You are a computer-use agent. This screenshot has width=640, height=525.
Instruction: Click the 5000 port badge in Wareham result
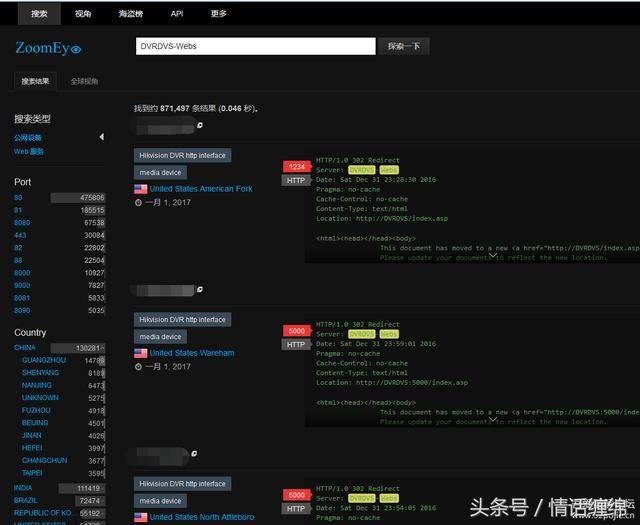(297, 331)
